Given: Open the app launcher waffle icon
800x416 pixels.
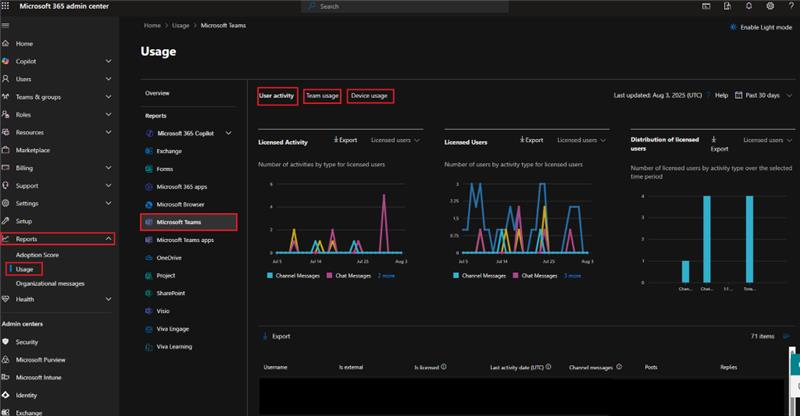Looking at the screenshot, I should coord(5,6).
